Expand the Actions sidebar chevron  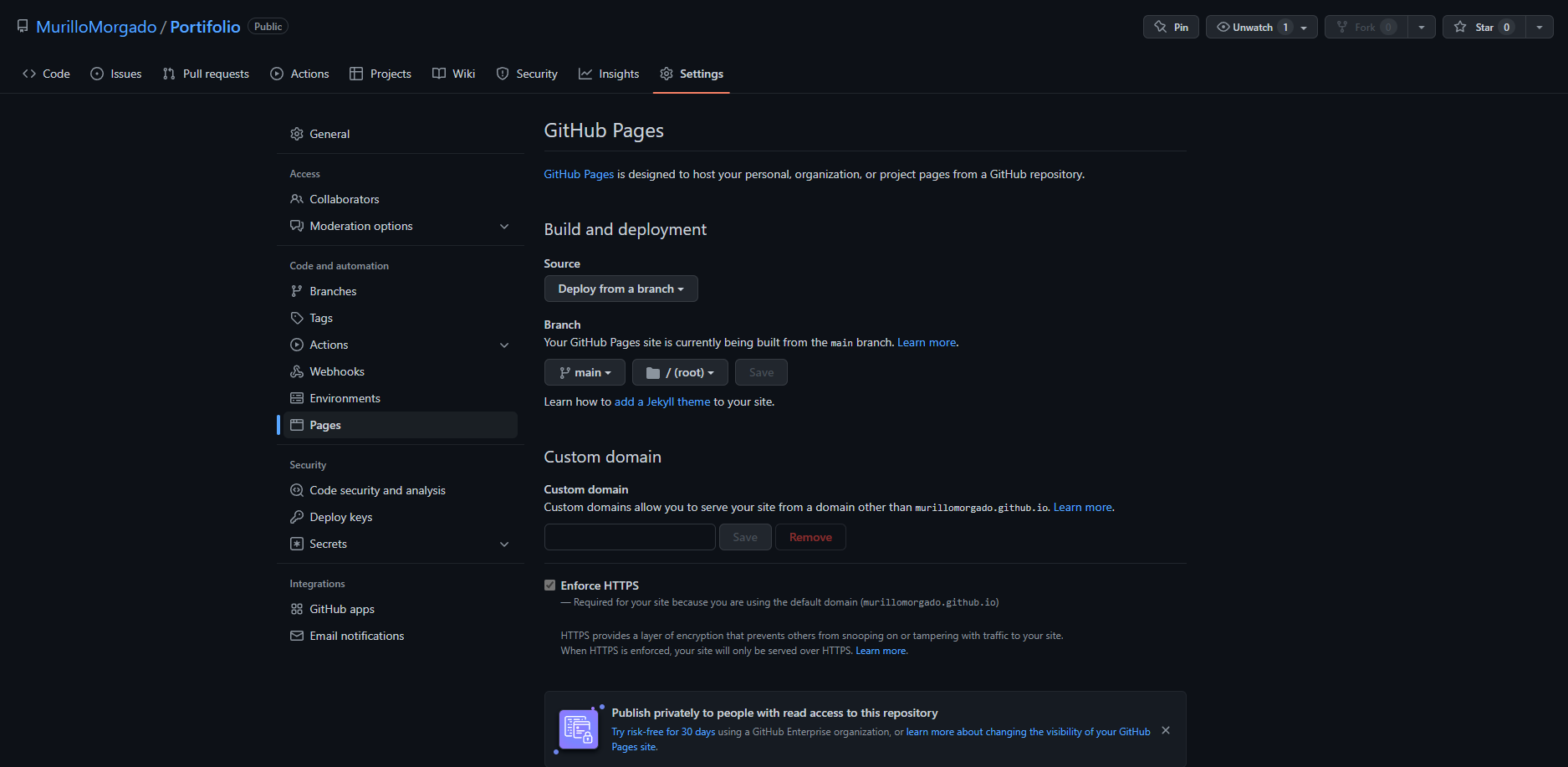click(x=504, y=345)
